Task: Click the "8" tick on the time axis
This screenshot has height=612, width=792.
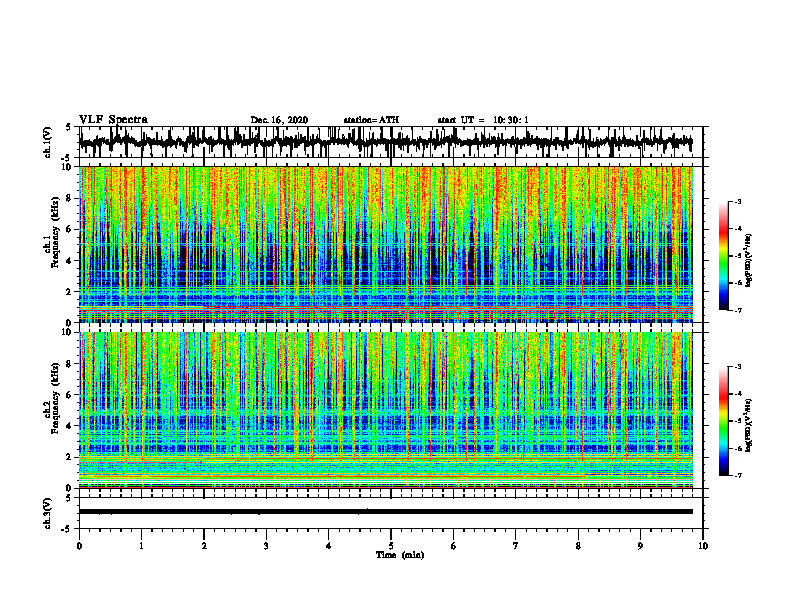Action: tap(578, 546)
